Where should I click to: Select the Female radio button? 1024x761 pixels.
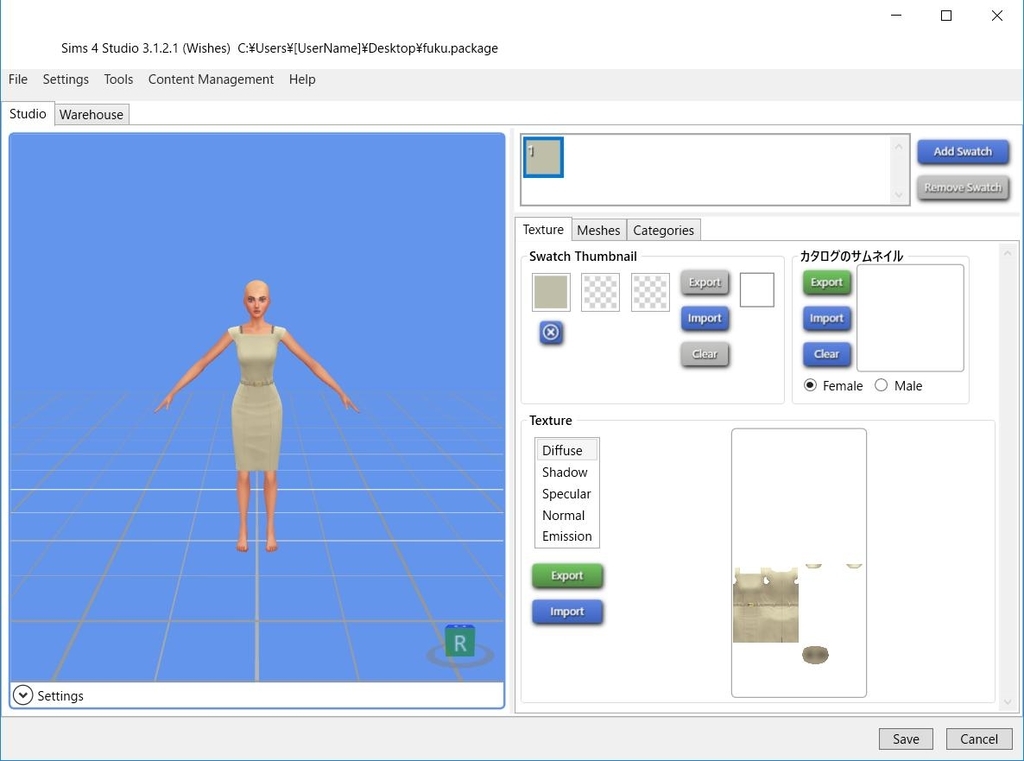tap(810, 385)
